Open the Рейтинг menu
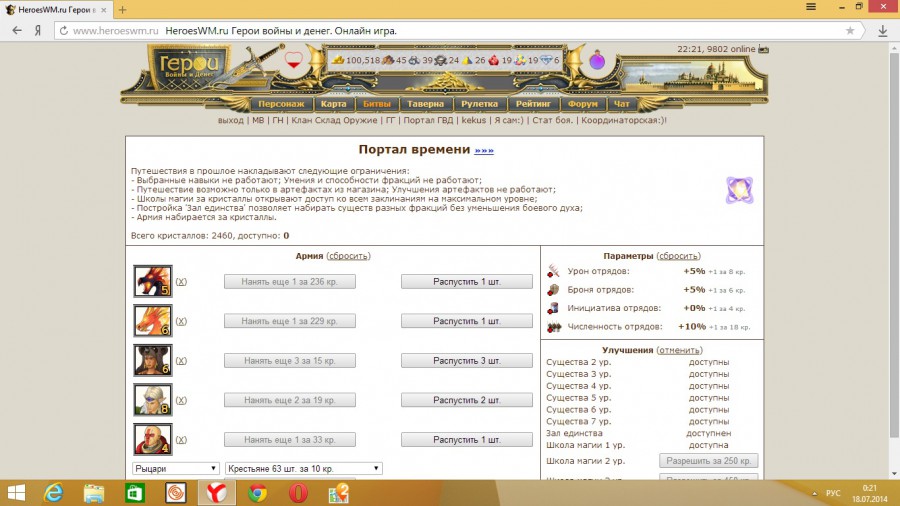Screen dimensions: 900x506 [x=533, y=104]
